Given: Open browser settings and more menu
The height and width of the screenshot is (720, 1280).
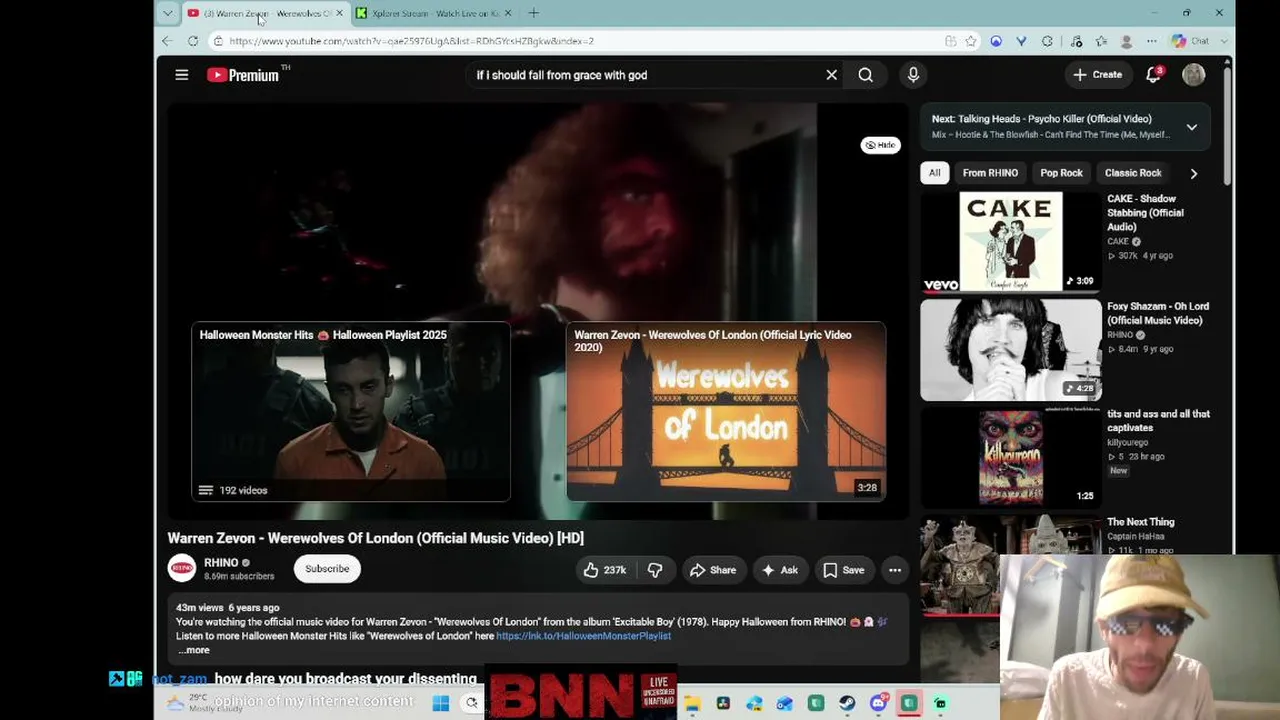Looking at the screenshot, I should [x=1152, y=41].
